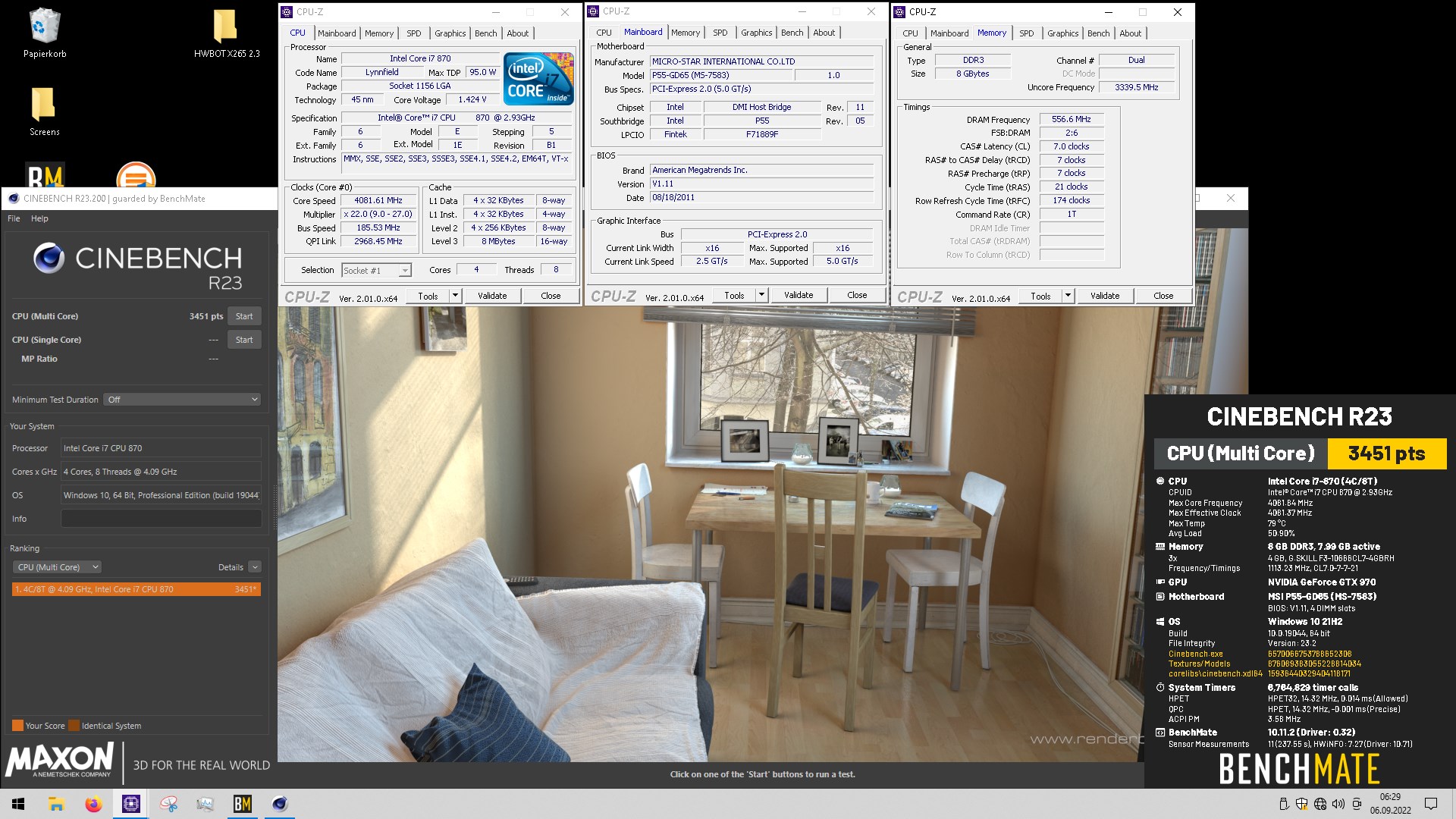Open the notification center in the taskbar
This screenshot has width=1456, height=819.
click(x=1431, y=804)
